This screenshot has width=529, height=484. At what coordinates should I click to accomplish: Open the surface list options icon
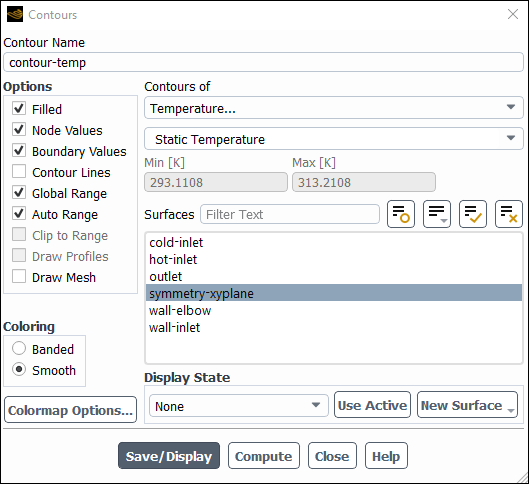[437, 214]
